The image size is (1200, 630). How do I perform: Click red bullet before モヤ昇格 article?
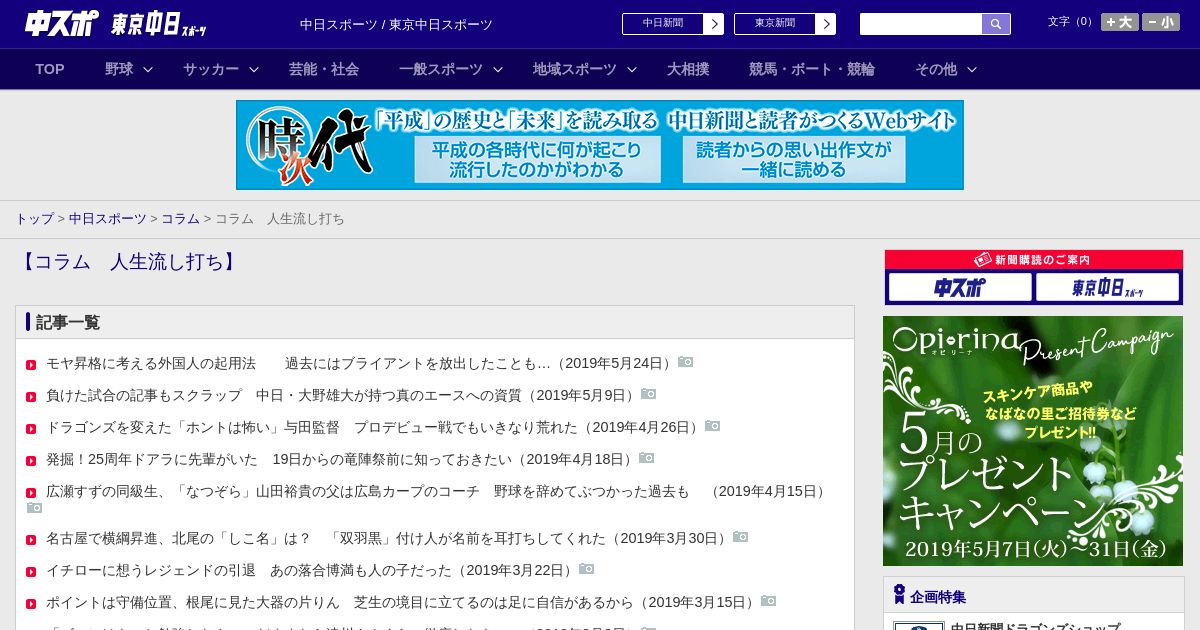pyautogui.click(x=31, y=365)
